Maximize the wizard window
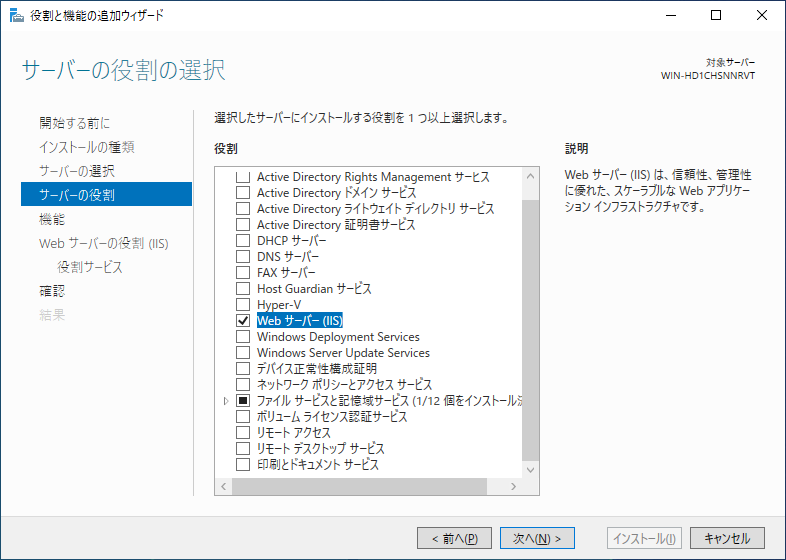Screen dimensions: 786x560 (716, 16)
